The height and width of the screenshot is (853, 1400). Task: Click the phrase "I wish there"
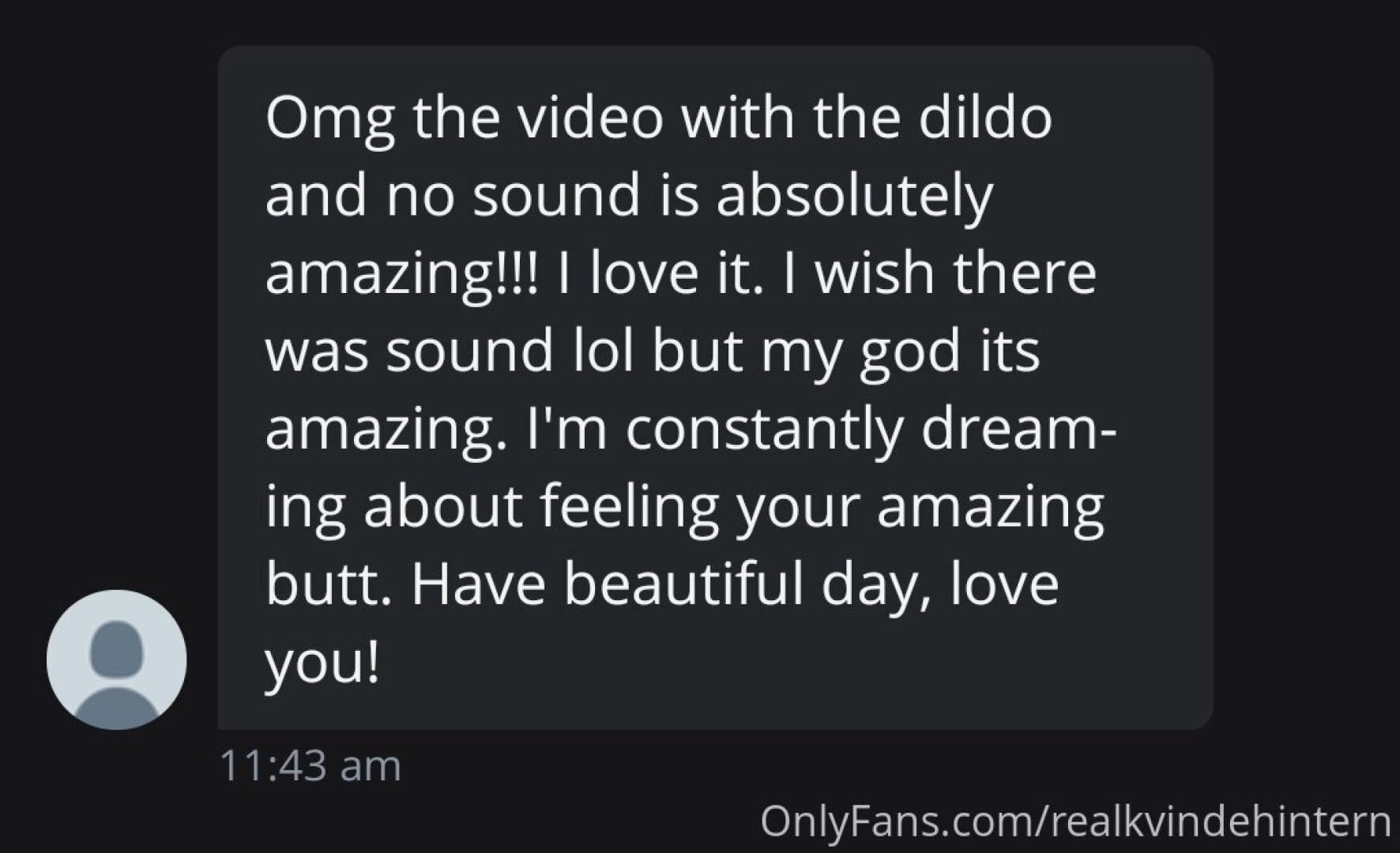point(940,272)
